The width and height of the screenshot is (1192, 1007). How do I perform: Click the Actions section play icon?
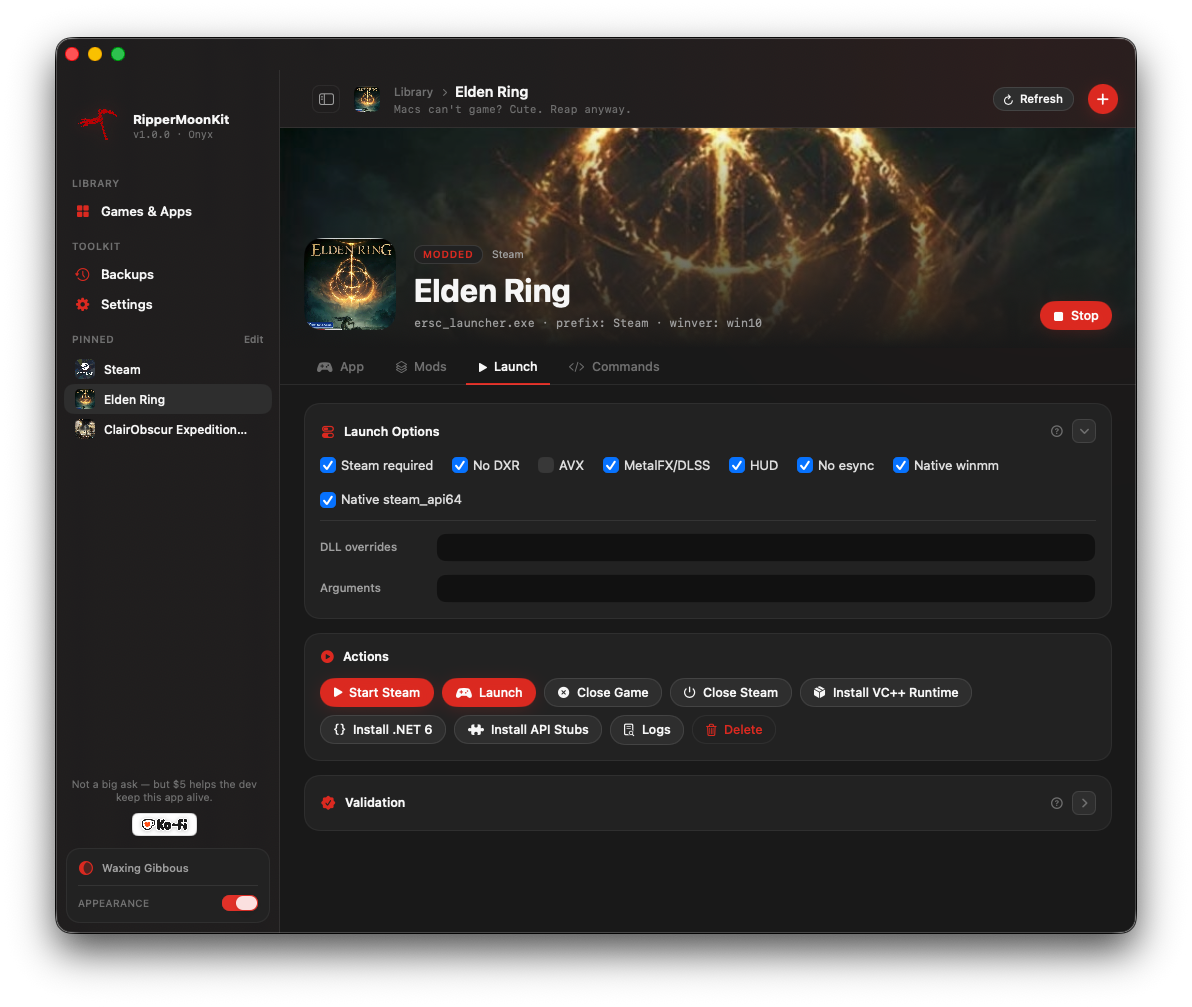tap(328, 657)
